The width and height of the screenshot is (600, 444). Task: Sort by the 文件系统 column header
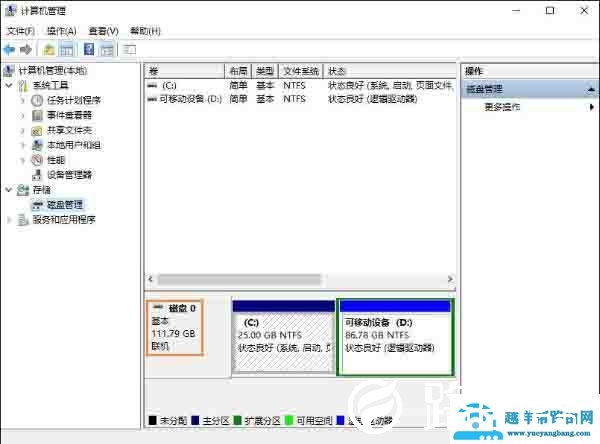[301, 71]
